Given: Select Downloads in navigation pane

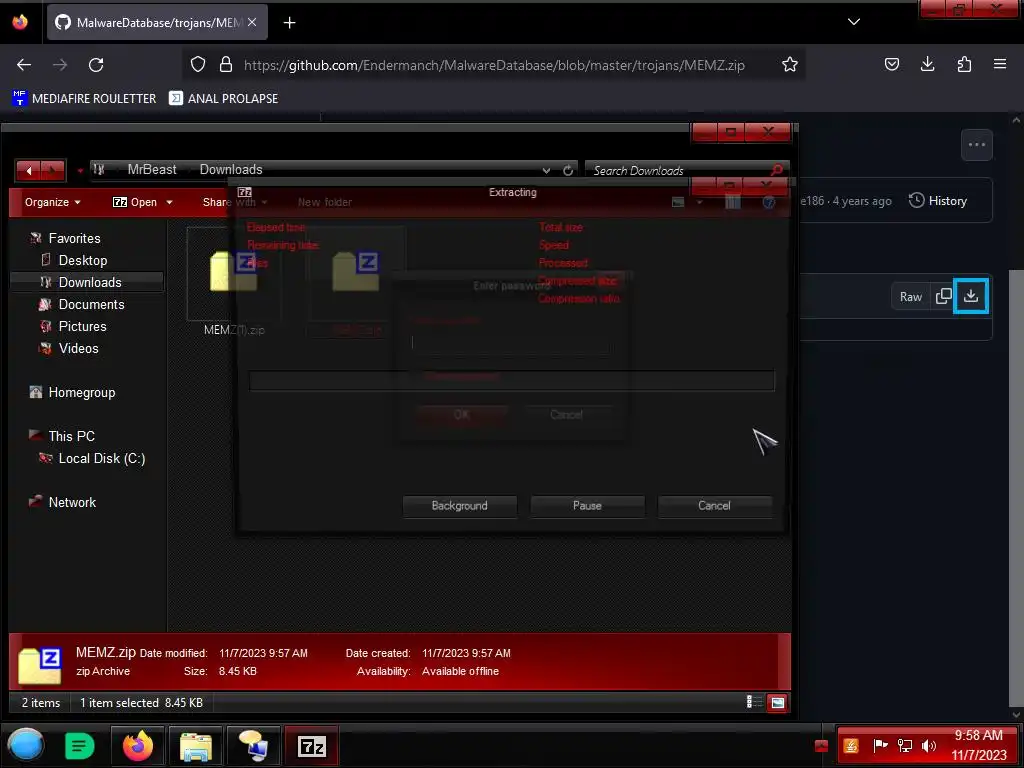Looking at the screenshot, I should [89, 282].
